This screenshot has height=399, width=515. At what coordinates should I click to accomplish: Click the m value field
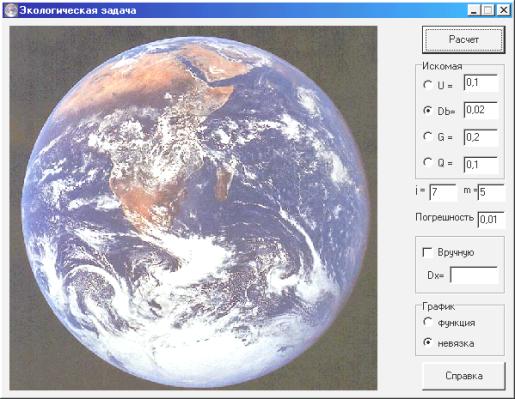pos(491,192)
